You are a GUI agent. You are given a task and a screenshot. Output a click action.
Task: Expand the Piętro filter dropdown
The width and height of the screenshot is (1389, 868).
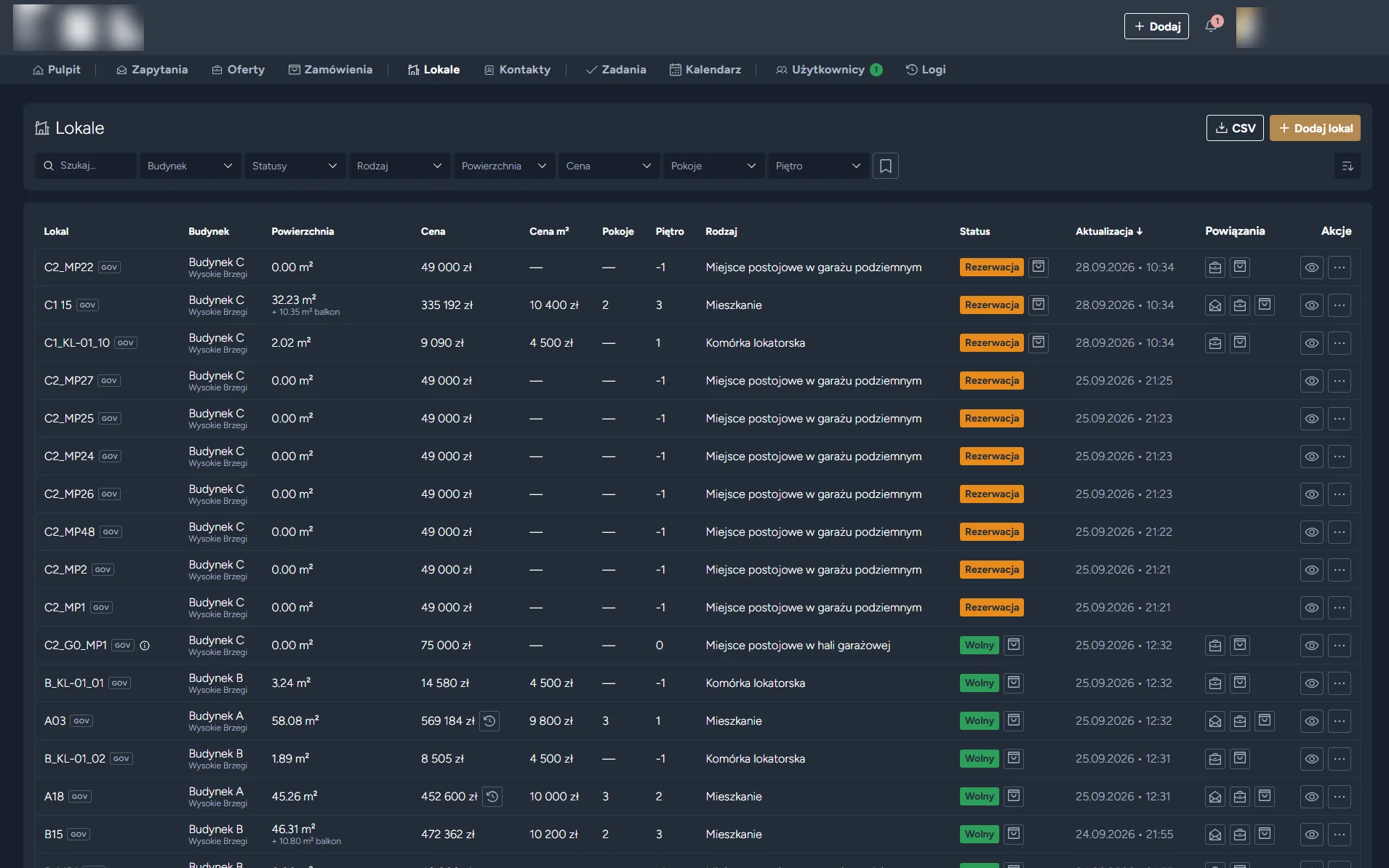click(818, 166)
